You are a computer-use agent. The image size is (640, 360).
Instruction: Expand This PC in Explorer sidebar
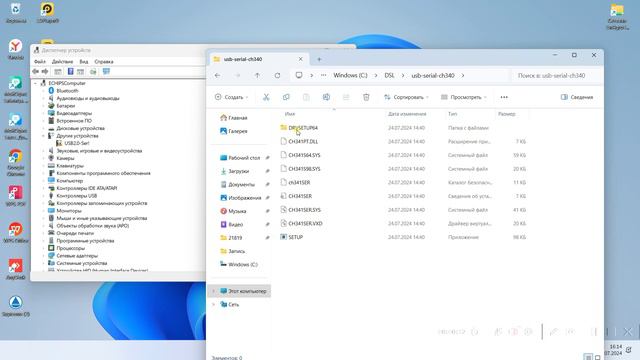tap(213, 291)
